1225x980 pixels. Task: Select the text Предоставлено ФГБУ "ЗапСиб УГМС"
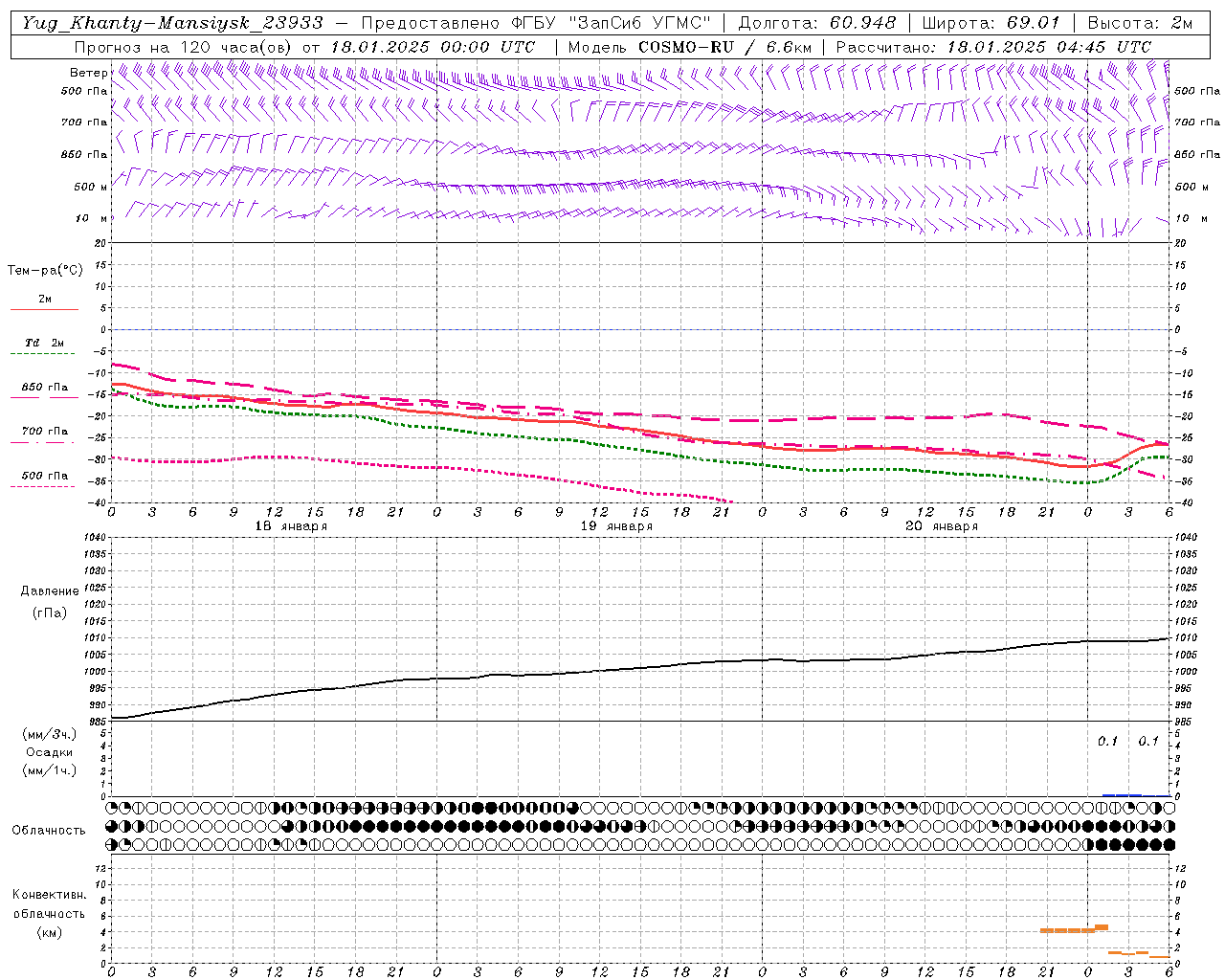click(536, 22)
